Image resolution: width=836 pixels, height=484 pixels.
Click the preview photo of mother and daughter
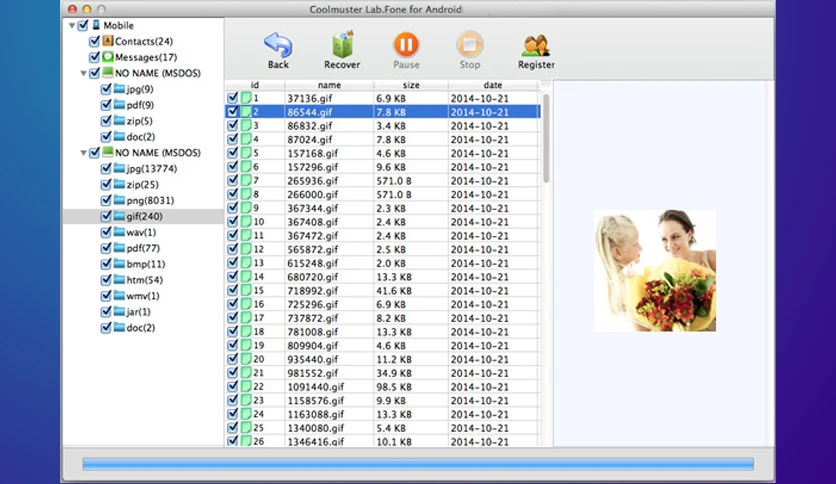tap(655, 270)
